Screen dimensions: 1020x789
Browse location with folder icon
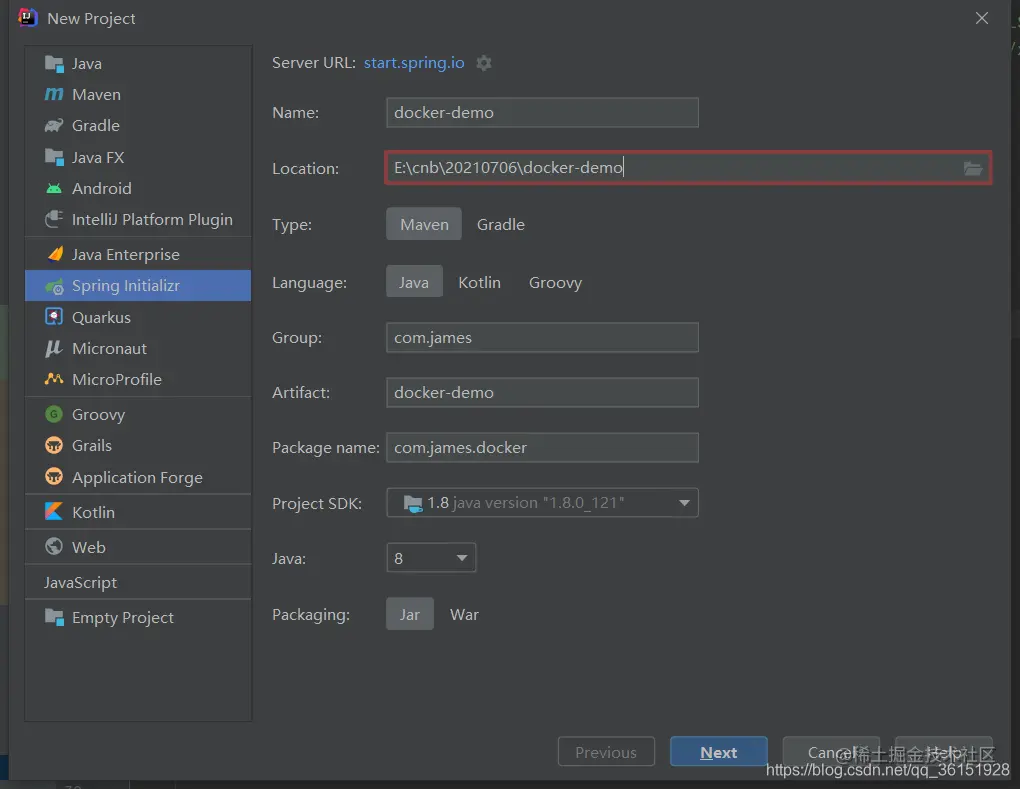point(973,168)
